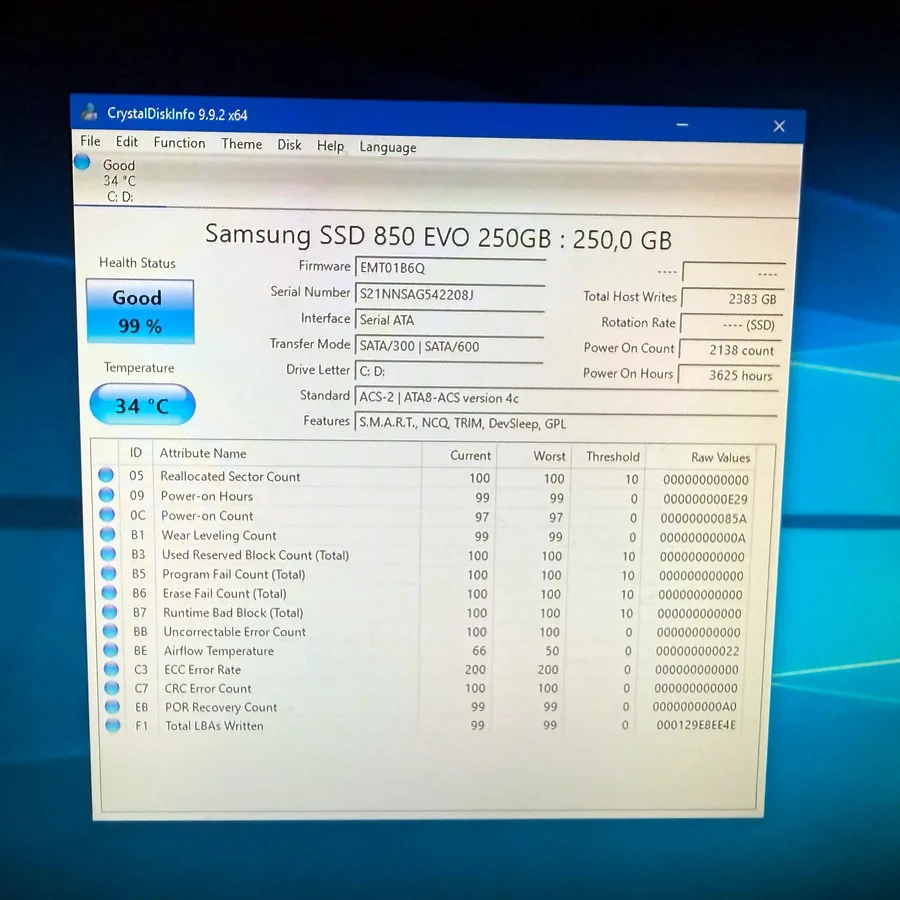Click status orb for Total LBAs Written
This screenshot has height=900, width=900.
tap(113, 725)
